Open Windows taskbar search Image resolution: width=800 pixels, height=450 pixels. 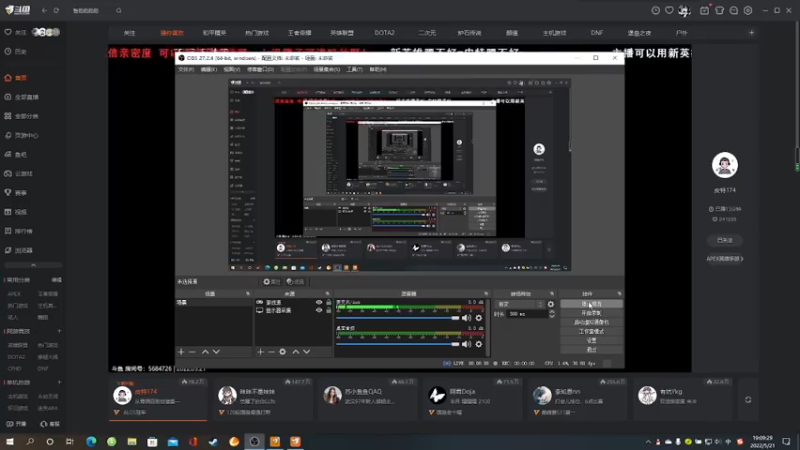(x=30, y=441)
